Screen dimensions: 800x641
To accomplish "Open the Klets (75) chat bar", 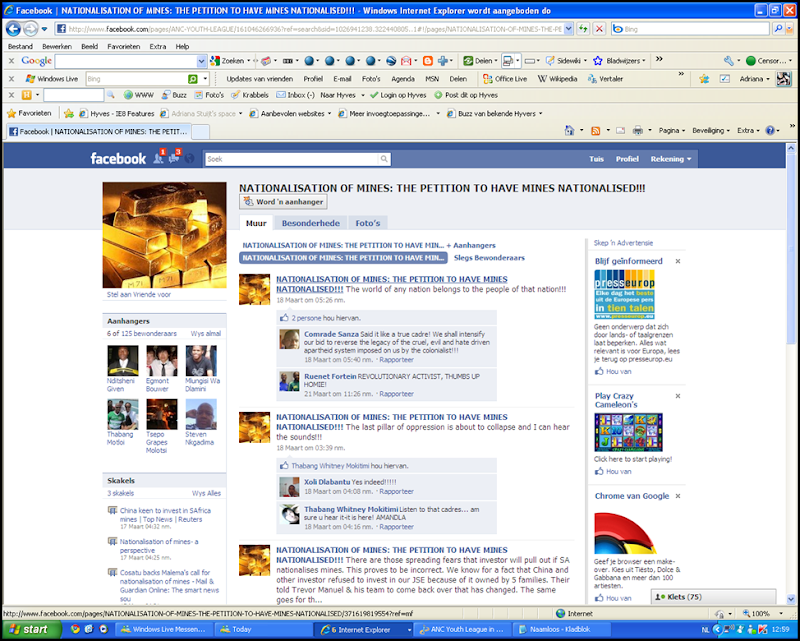I will tap(713, 597).
